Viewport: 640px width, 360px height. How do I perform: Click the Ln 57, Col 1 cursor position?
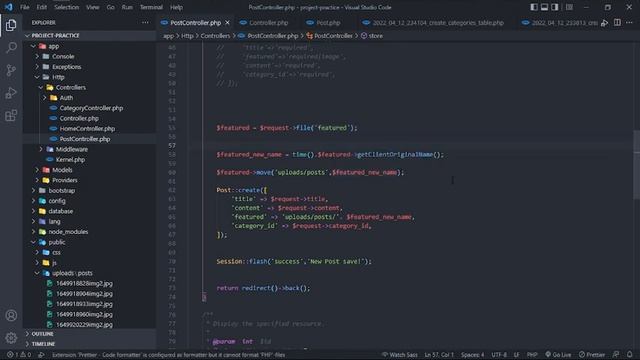tap(439, 355)
